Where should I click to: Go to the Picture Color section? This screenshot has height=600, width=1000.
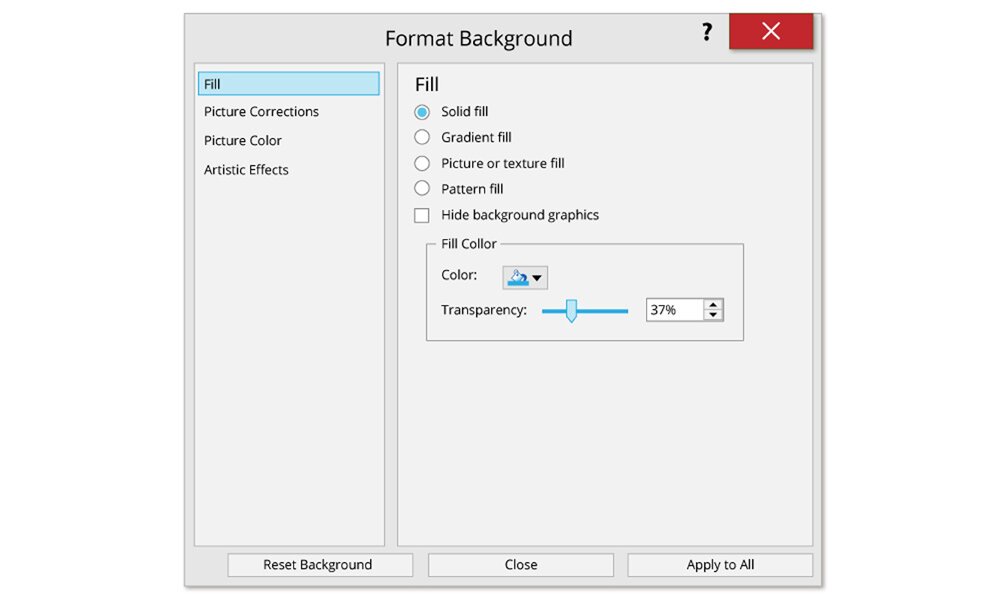[x=243, y=141]
